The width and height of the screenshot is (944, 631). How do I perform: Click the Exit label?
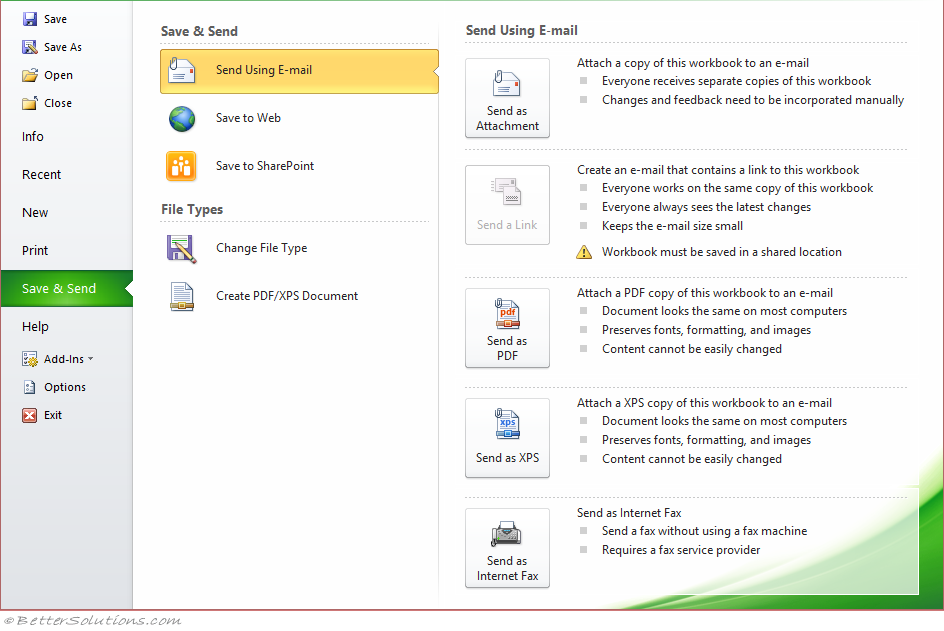pyautogui.click(x=53, y=415)
